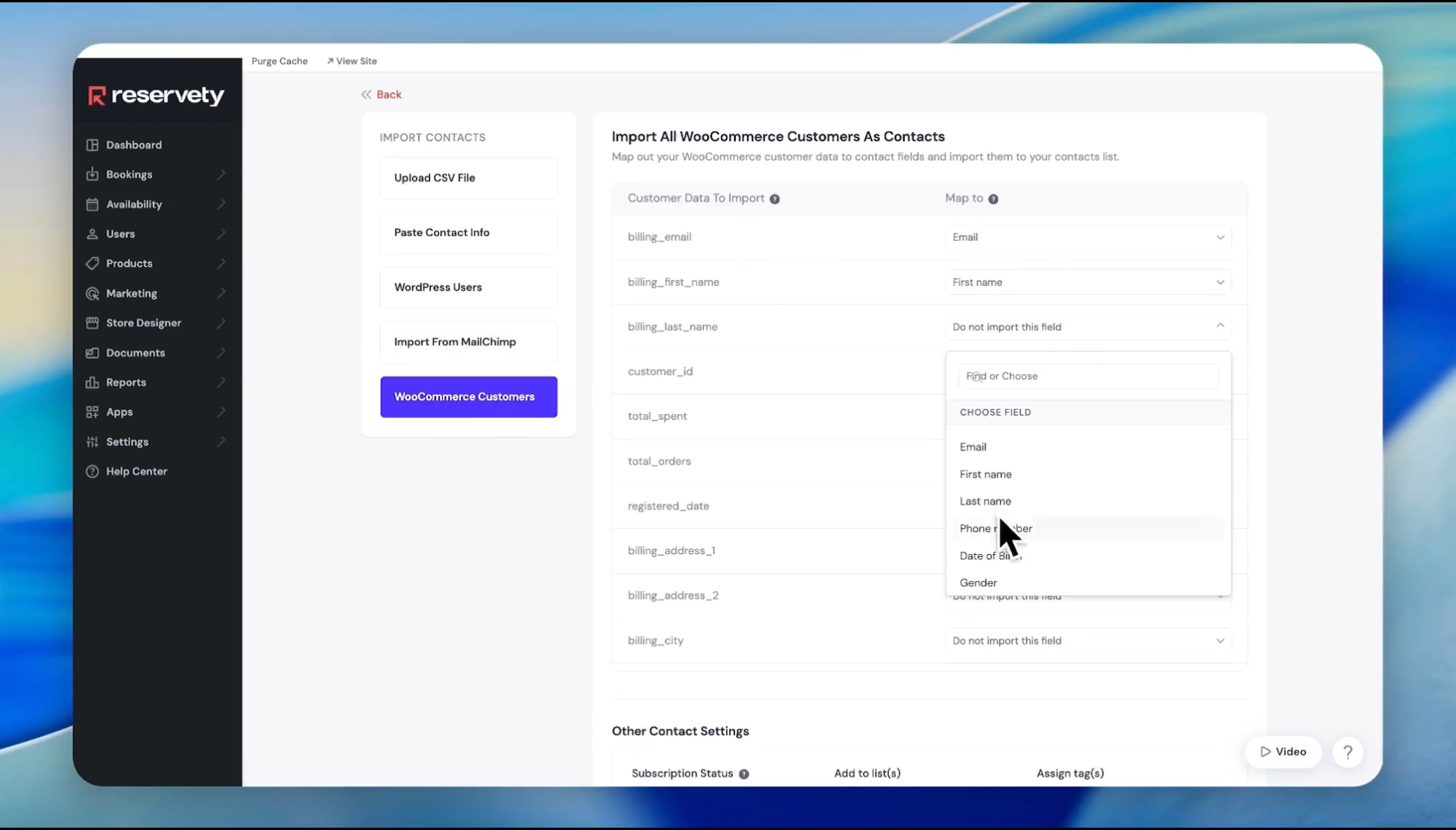
Task: Click Purge Cache in the top bar
Action: tap(279, 61)
